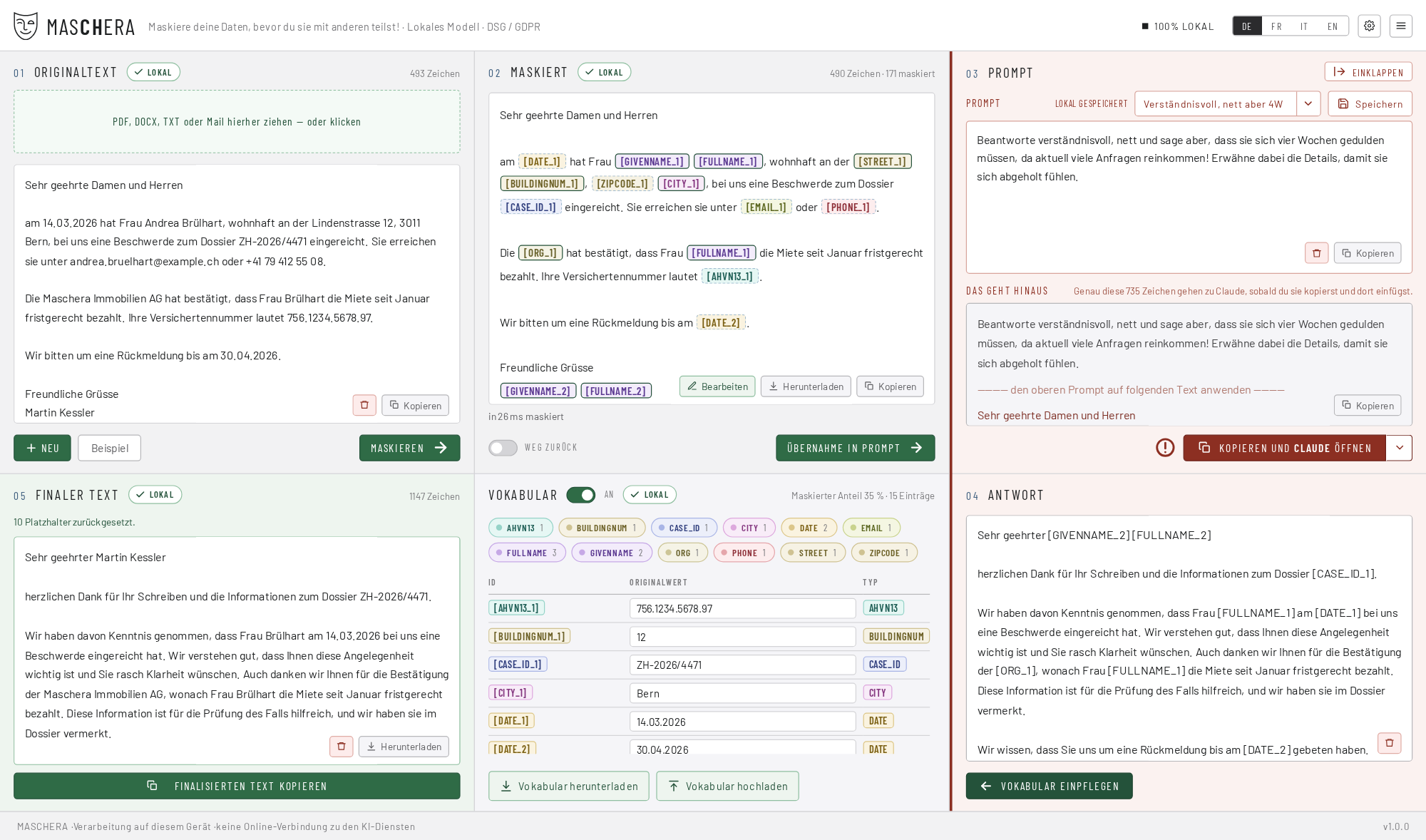Toggle the FULLNAME vocabulary filter chip
1426x840 pixels.
tap(527, 553)
